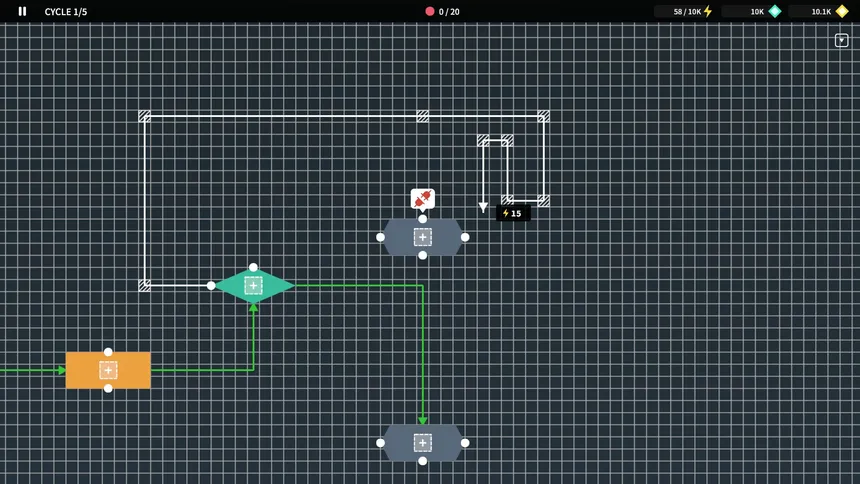
Task: Click the energy cost label showing 15
Action: (x=513, y=213)
